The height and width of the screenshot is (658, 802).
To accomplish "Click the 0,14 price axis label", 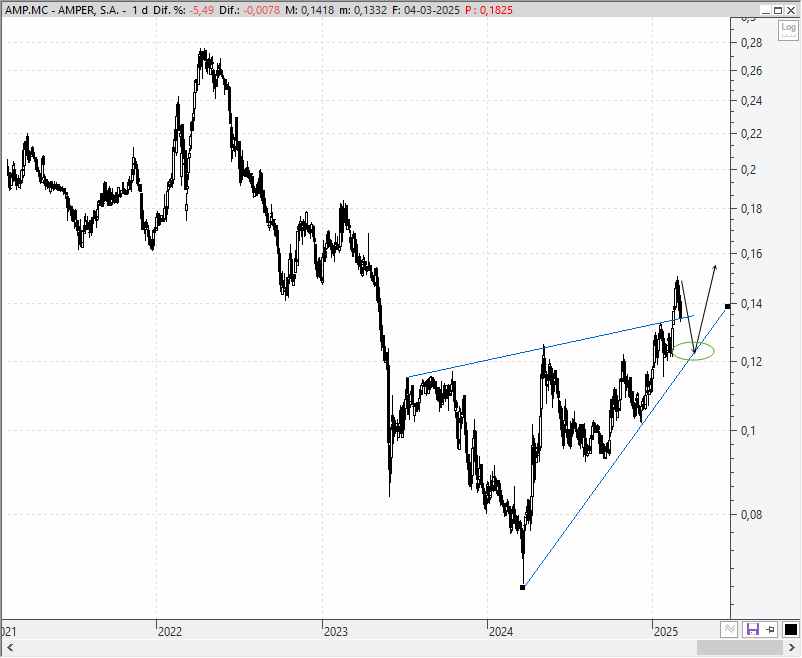I will click(751, 304).
